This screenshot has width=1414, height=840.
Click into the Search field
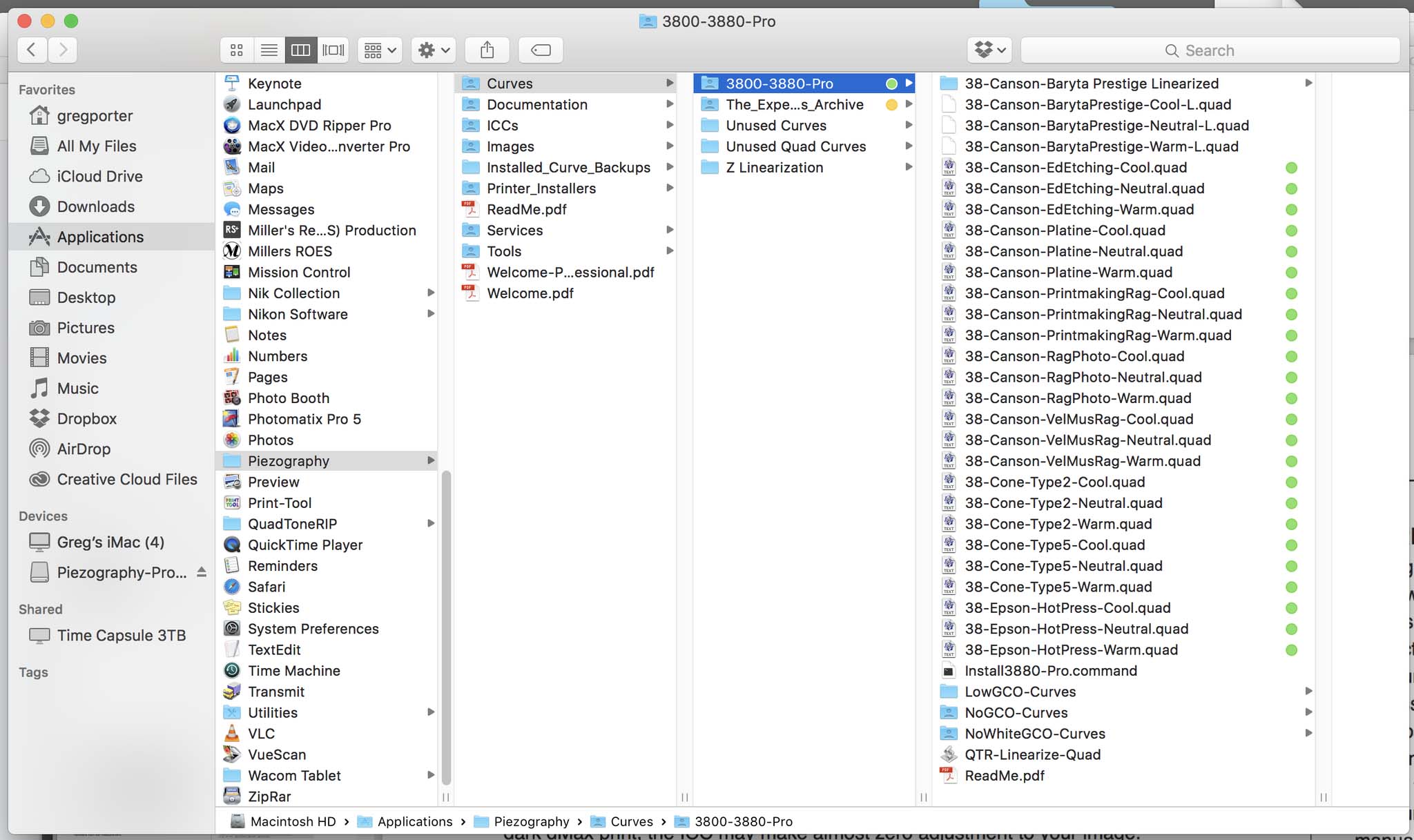click(x=1210, y=50)
